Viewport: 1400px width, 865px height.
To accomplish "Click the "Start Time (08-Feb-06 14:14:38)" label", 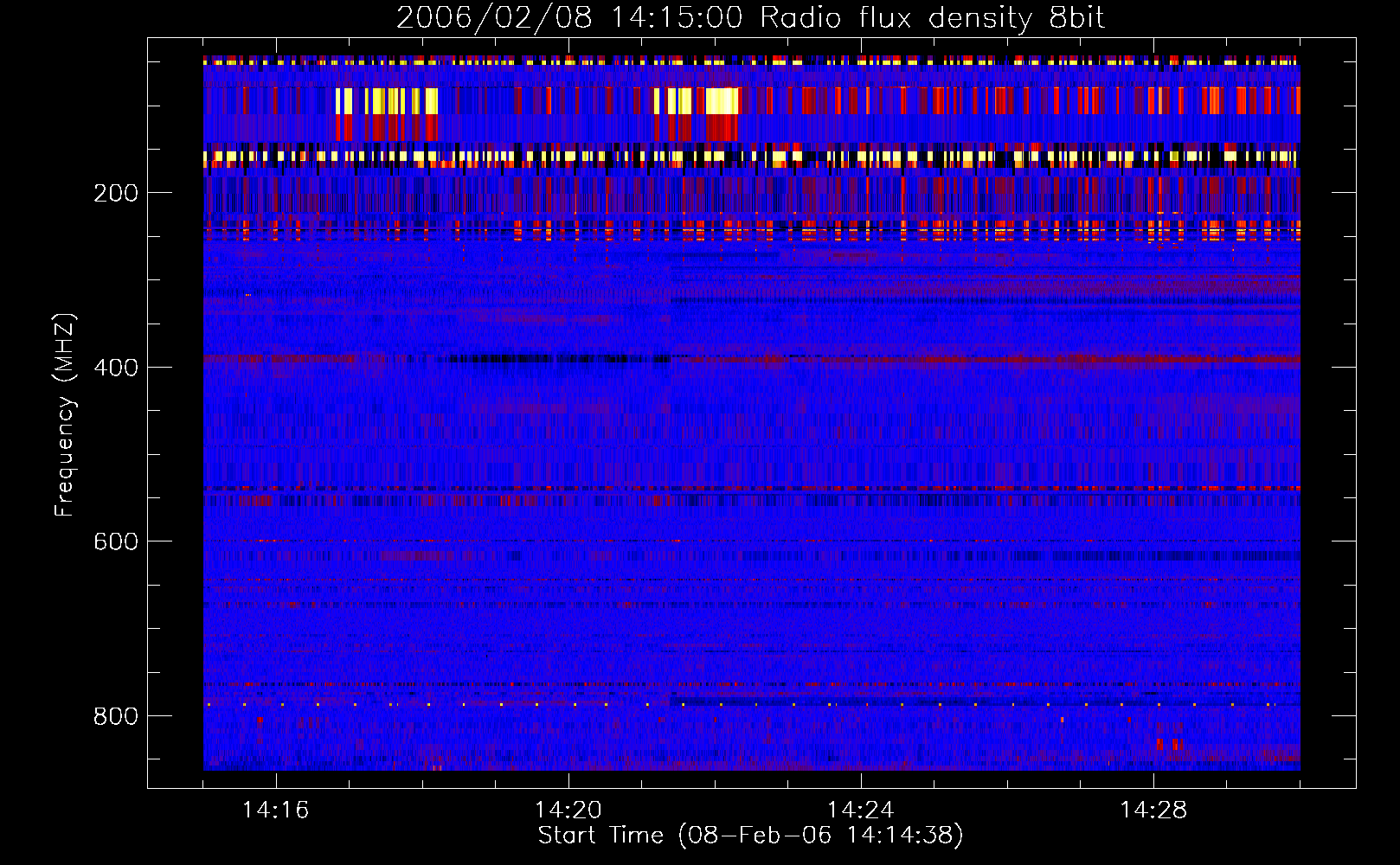I will 750,836.
